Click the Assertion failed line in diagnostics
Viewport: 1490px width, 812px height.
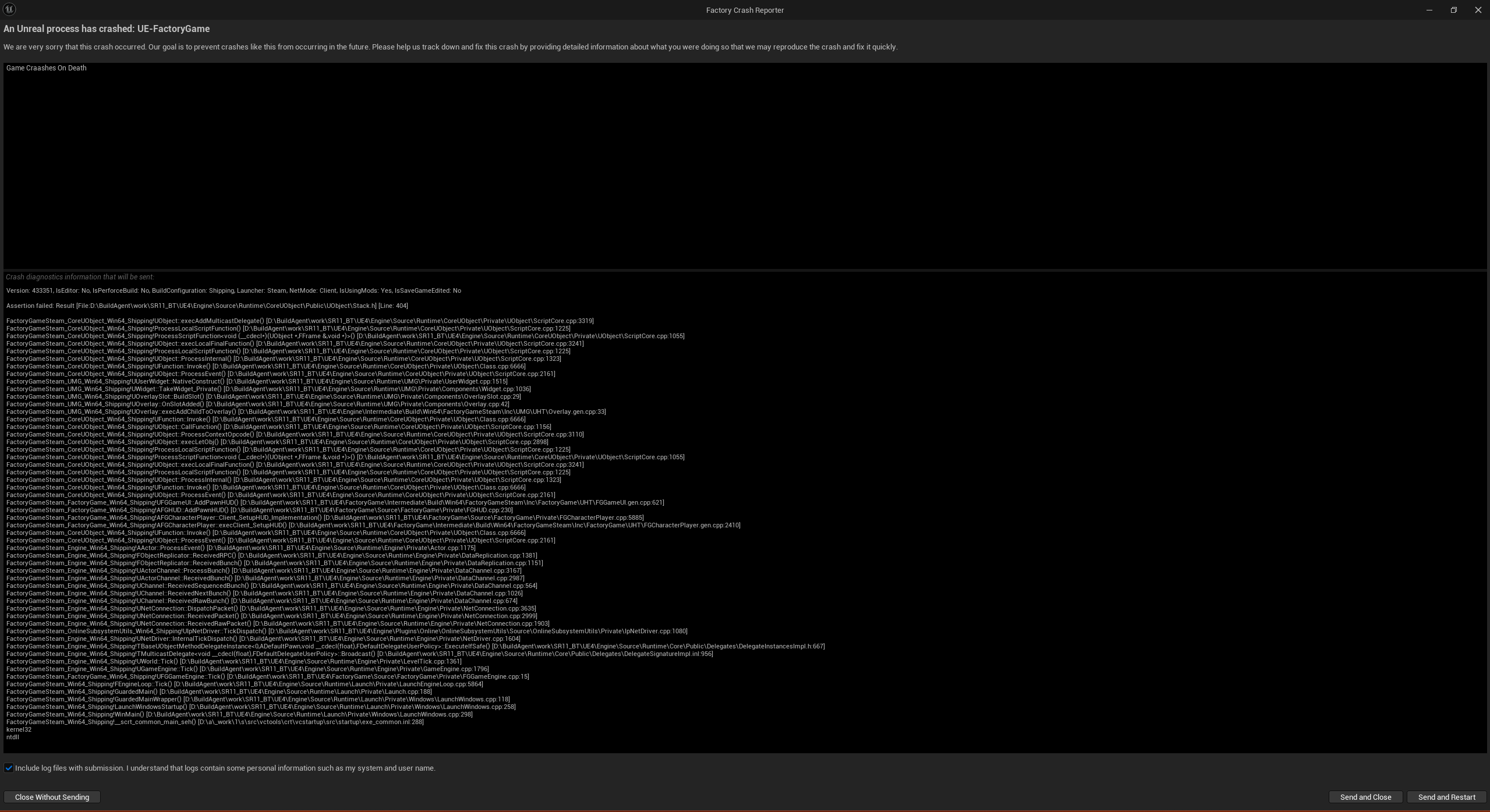click(207, 306)
